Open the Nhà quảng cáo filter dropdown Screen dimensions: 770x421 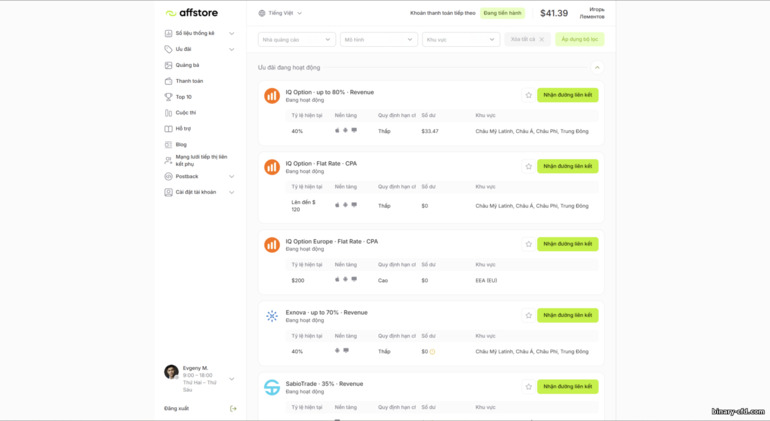coord(297,40)
